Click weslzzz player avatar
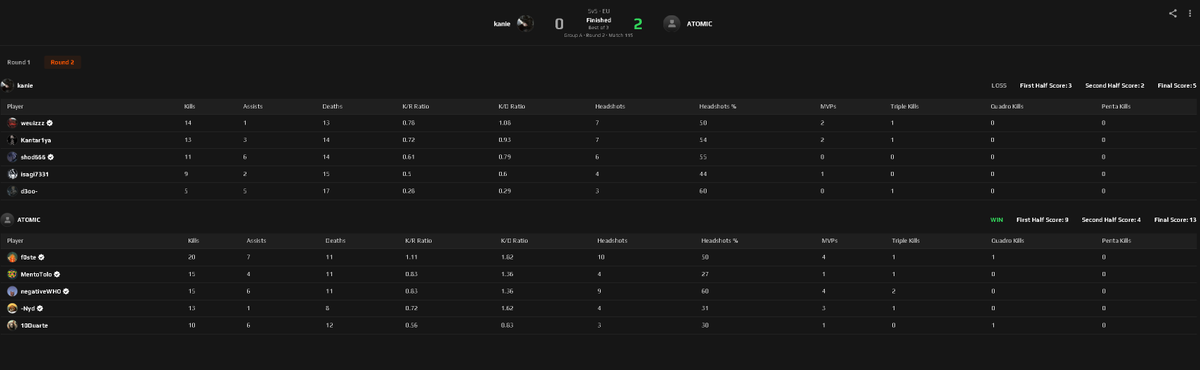 12,123
